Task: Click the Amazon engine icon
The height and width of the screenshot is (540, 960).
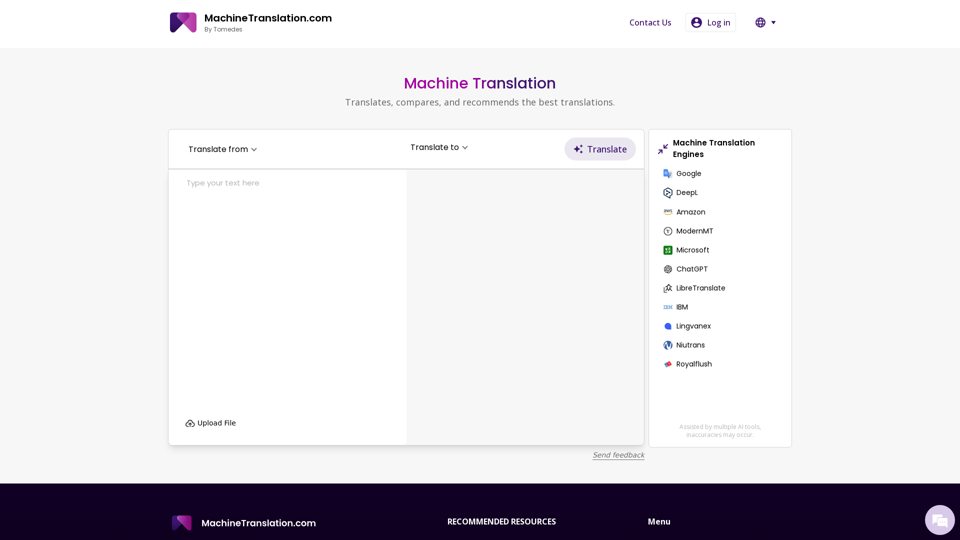Action: point(667,212)
